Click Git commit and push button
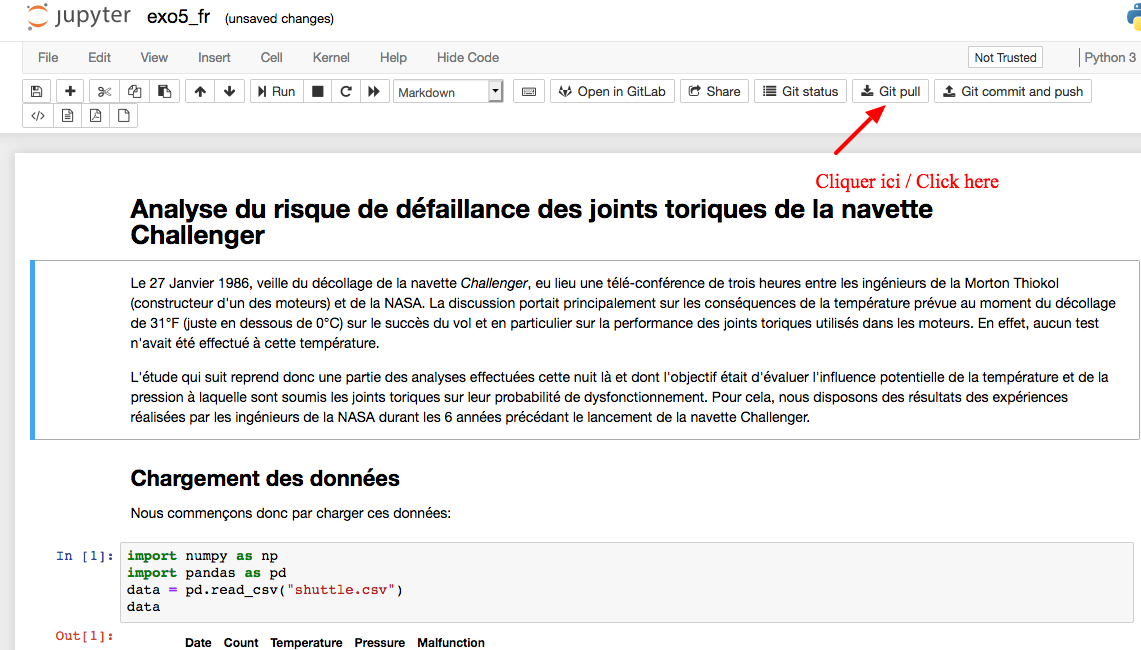The height and width of the screenshot is (650, 1141). point(1012,91)
